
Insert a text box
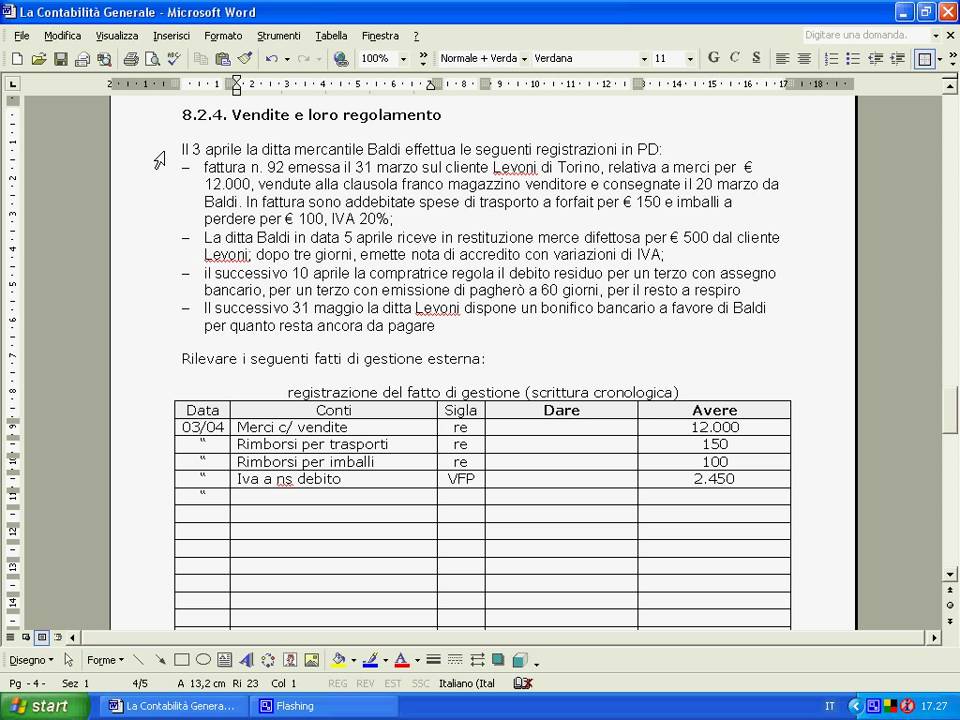coord(225,660)
